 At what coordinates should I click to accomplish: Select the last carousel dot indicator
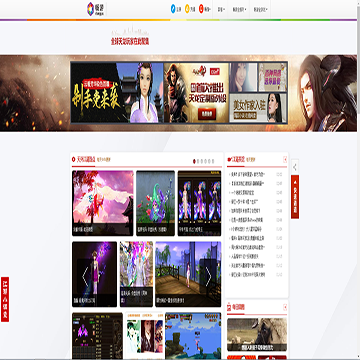pos(213,161)
